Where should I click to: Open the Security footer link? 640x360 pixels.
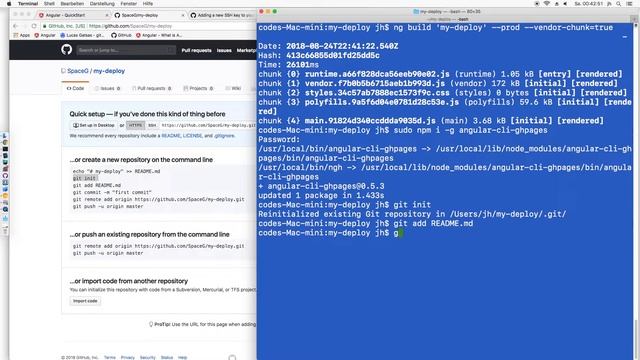[x=147, y=357]
